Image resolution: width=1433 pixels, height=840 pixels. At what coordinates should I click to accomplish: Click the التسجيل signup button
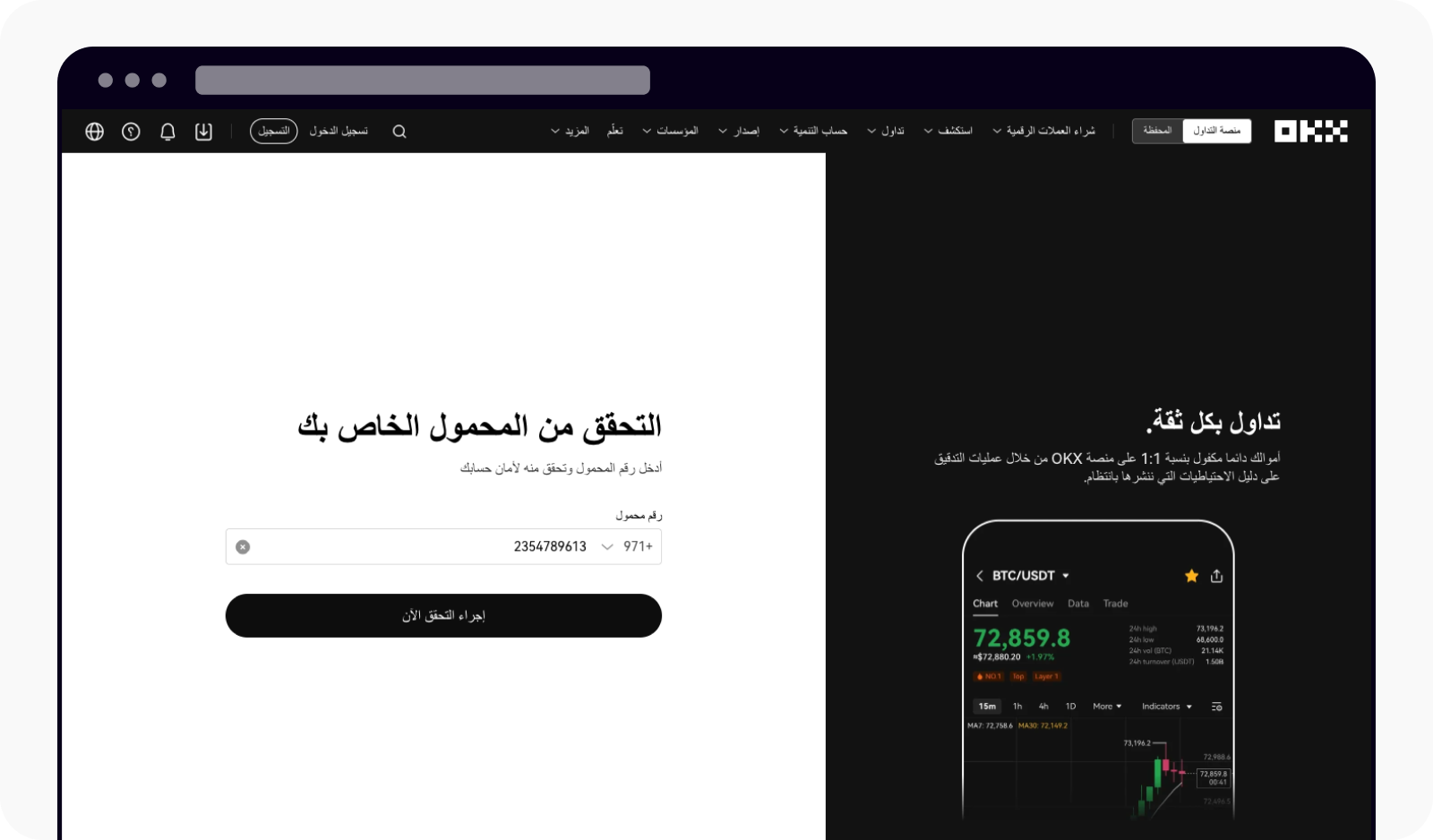click(273, 131)
